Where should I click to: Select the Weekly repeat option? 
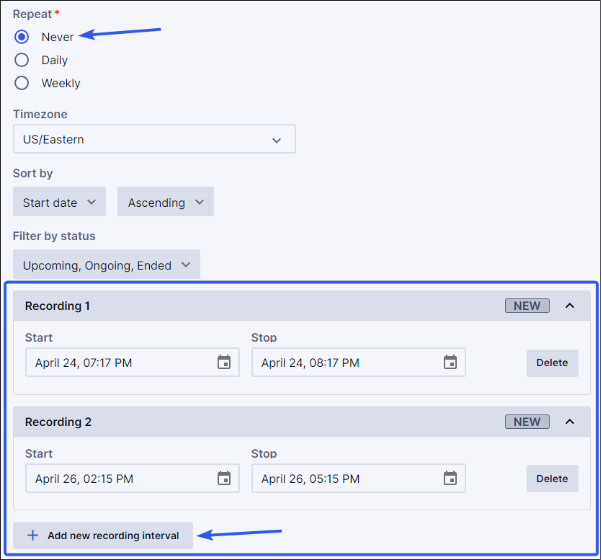[22, 83]
